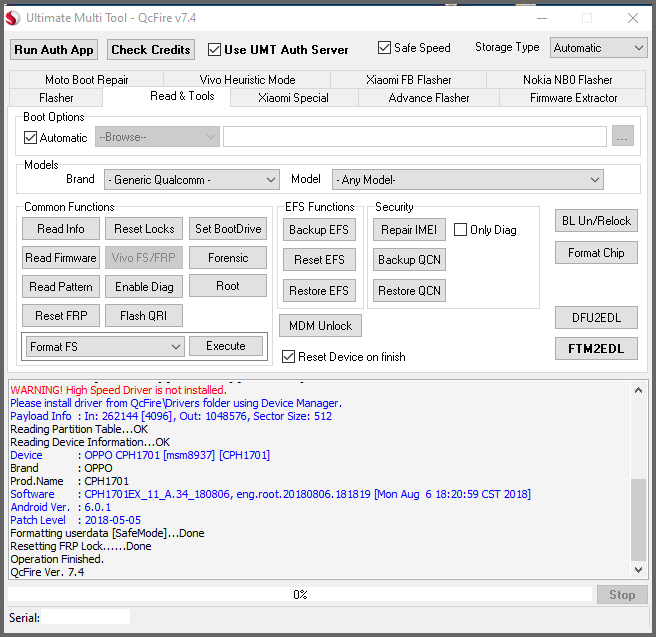Open the Storage Type dropdown
Screen dimensions: 656x637
598,48
